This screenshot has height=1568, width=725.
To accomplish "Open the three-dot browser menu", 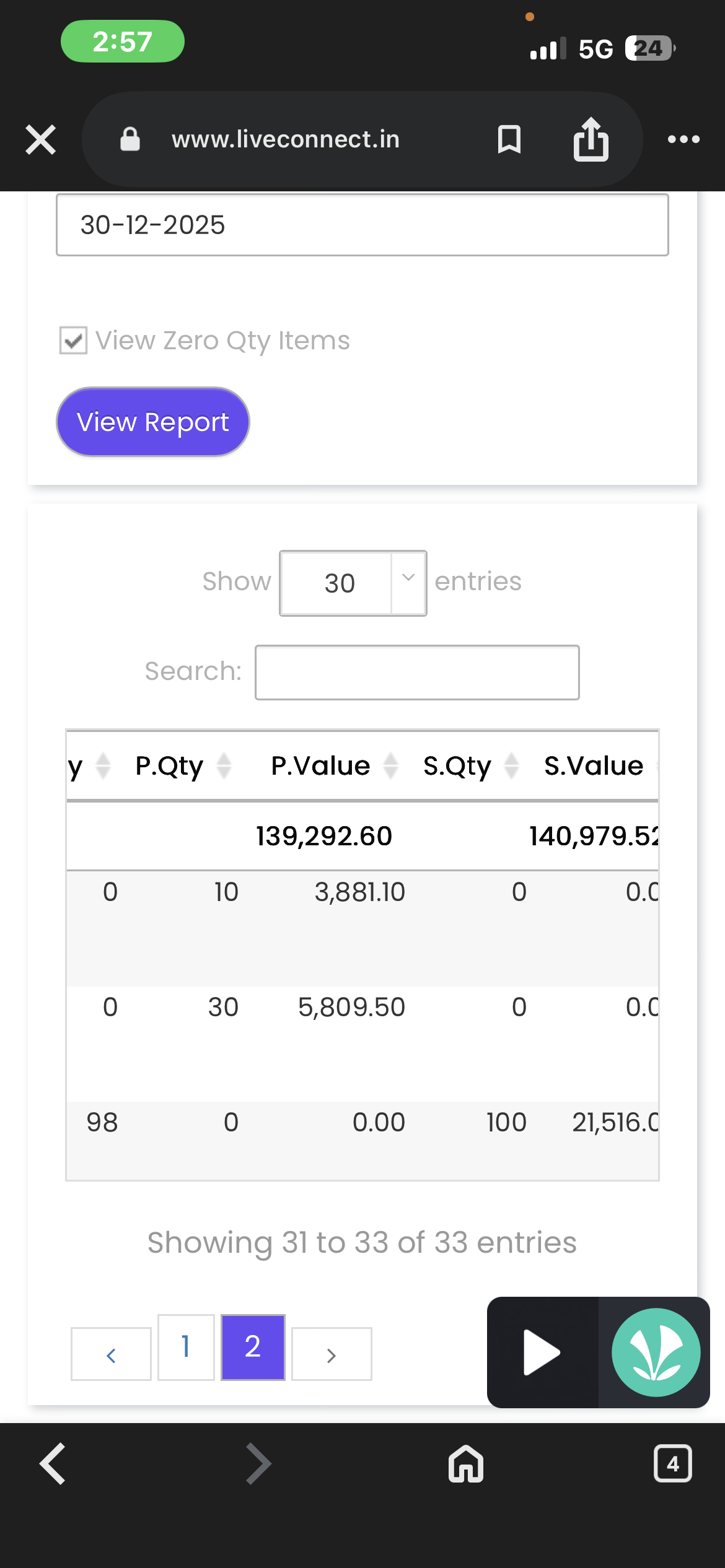I will point(683,139).
